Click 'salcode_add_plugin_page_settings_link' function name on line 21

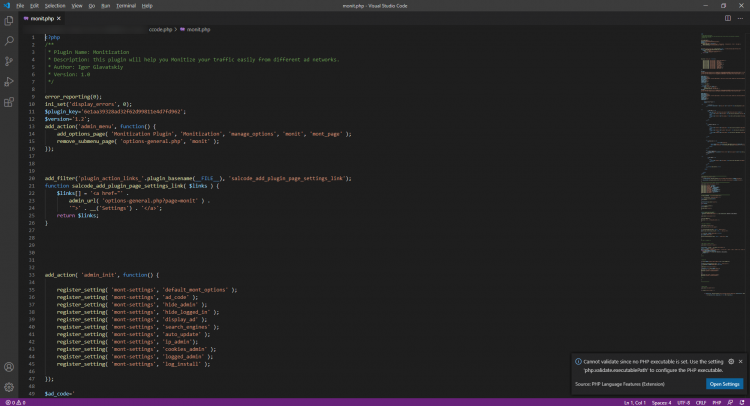click(x=128, y=186)
